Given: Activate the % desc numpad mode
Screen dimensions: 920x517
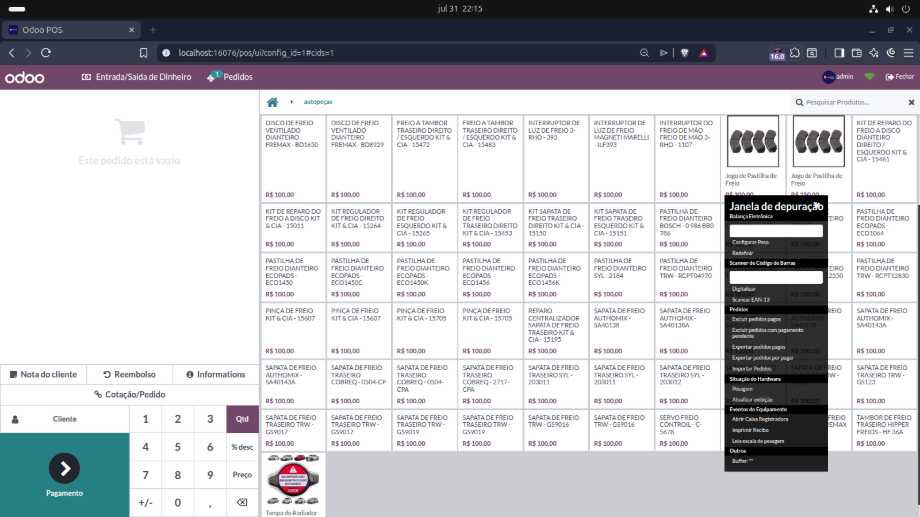Looking at the screenshot, I should point(242,447).
